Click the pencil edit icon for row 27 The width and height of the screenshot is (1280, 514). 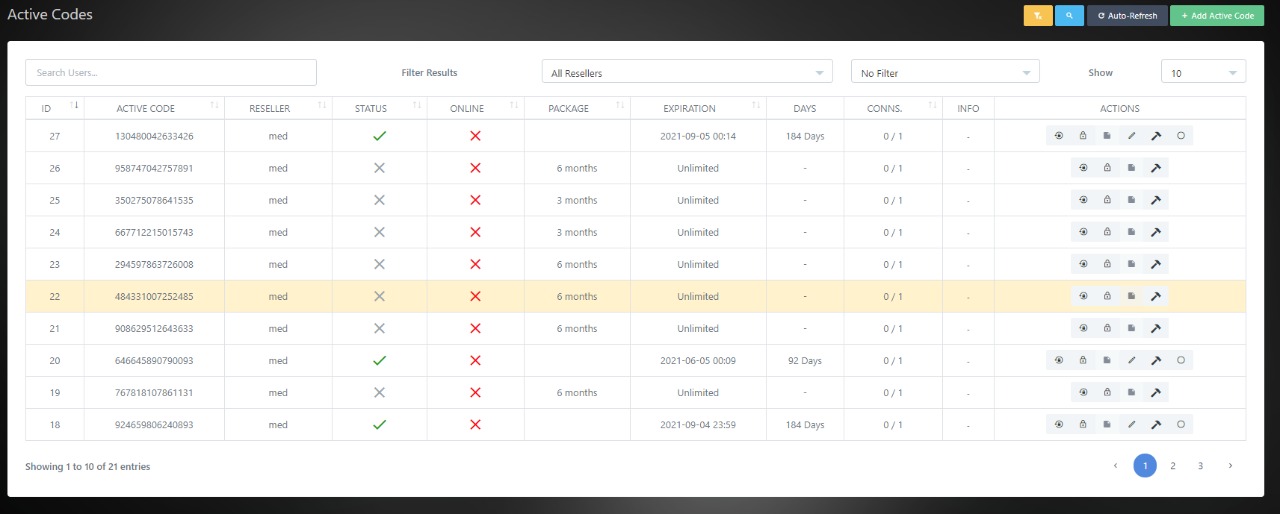(x=1132, y=136)
